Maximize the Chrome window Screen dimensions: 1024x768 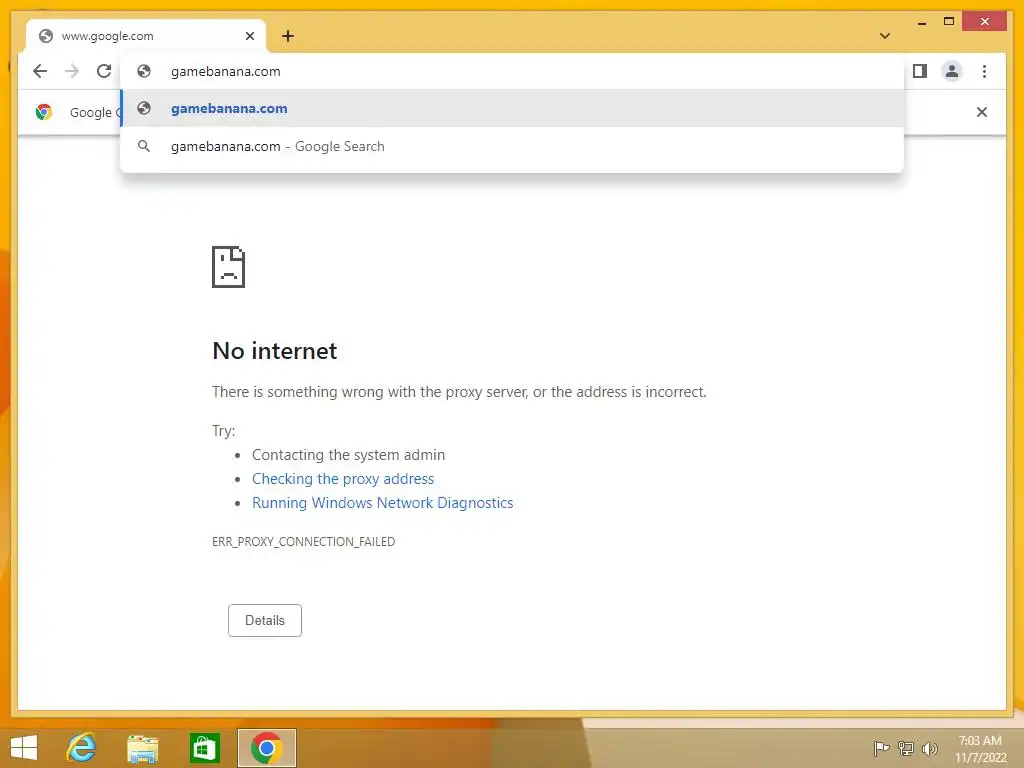click(949, 22)
